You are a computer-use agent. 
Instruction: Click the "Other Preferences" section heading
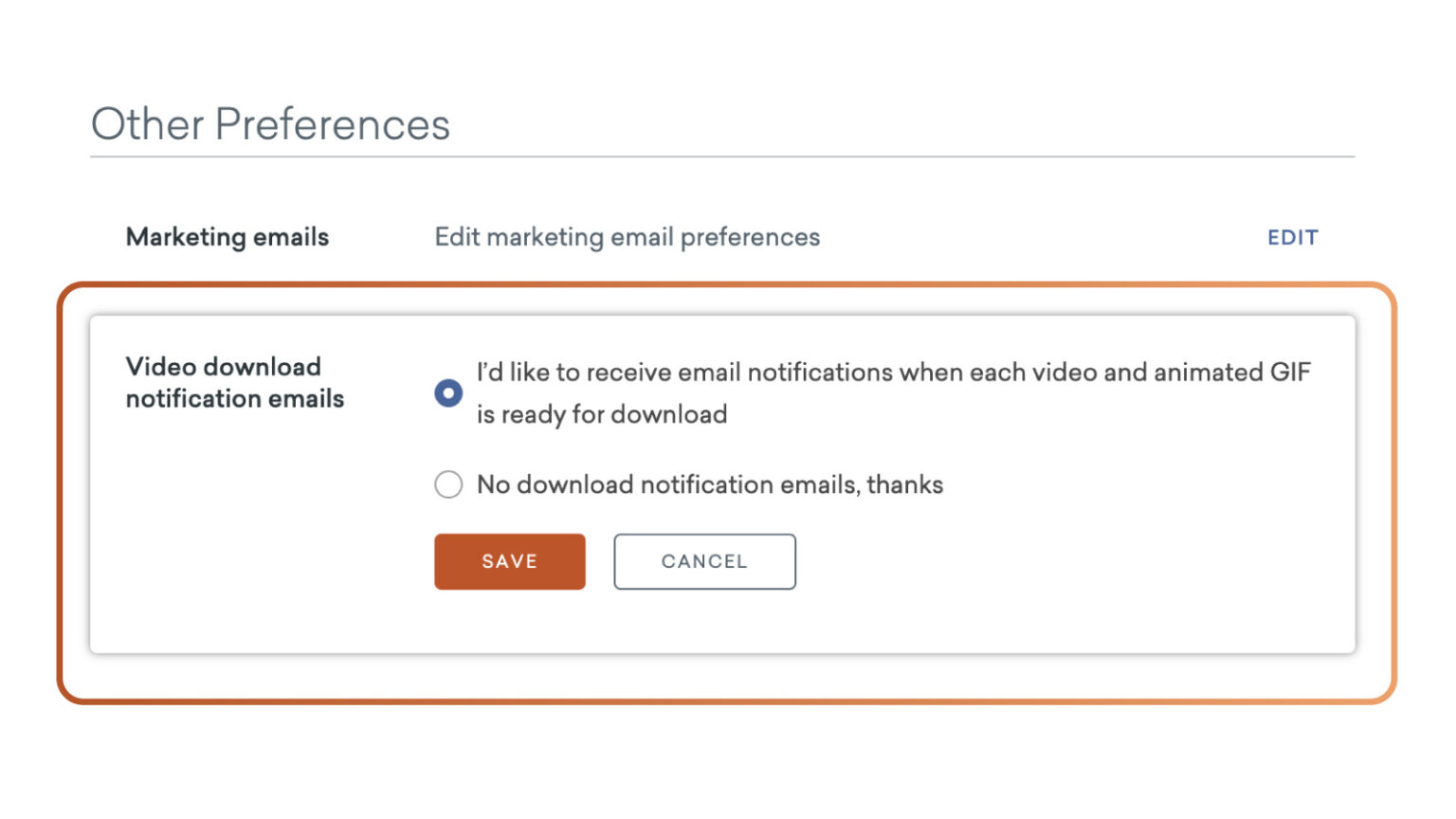[x=270, y=124]
